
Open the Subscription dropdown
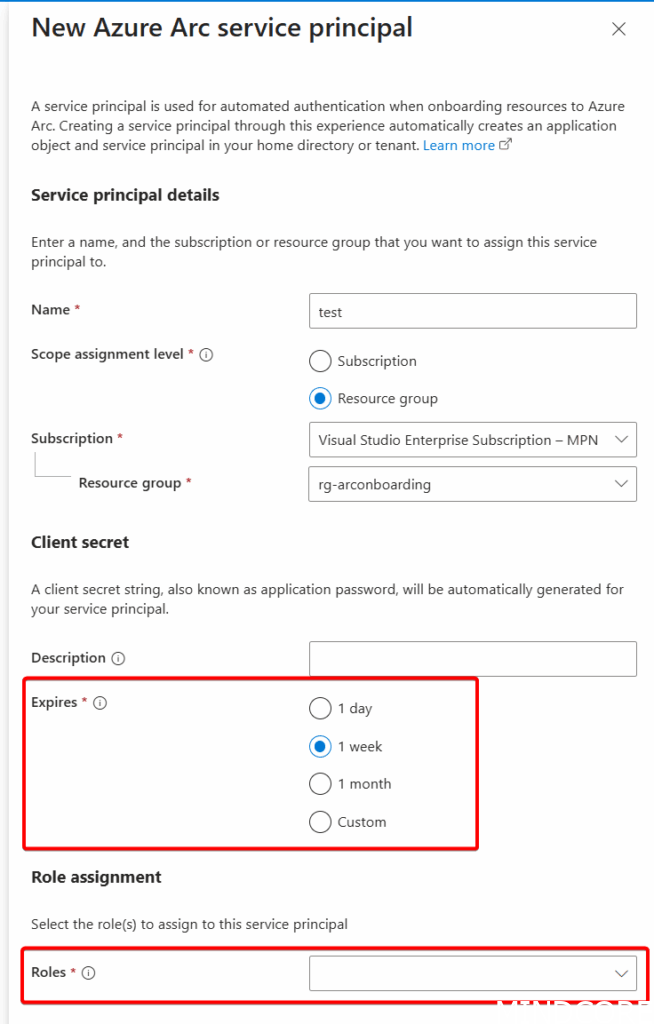pos(472,440)
